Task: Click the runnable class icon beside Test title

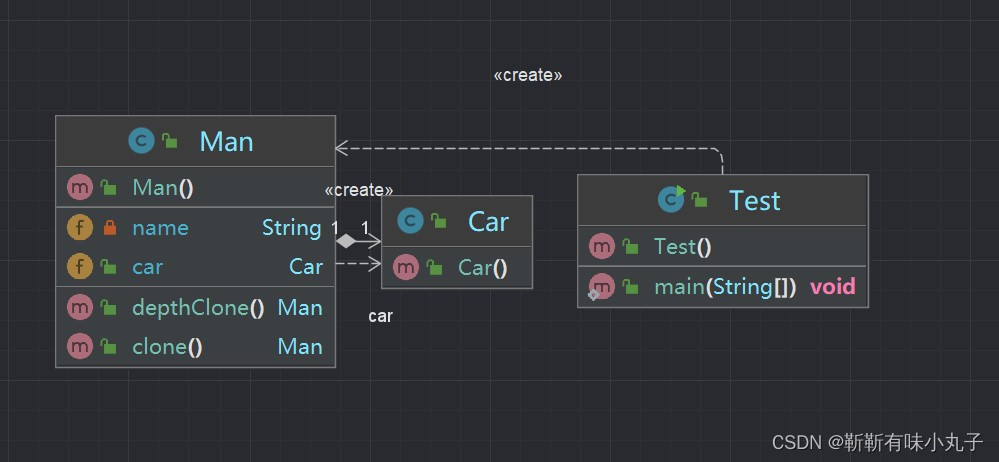Action: coord(672,199)
